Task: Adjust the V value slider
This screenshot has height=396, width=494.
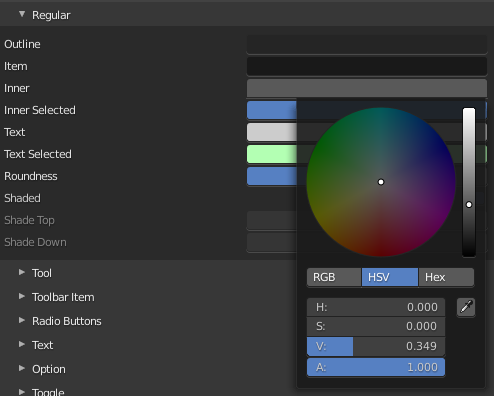Action: pos(376,346)
